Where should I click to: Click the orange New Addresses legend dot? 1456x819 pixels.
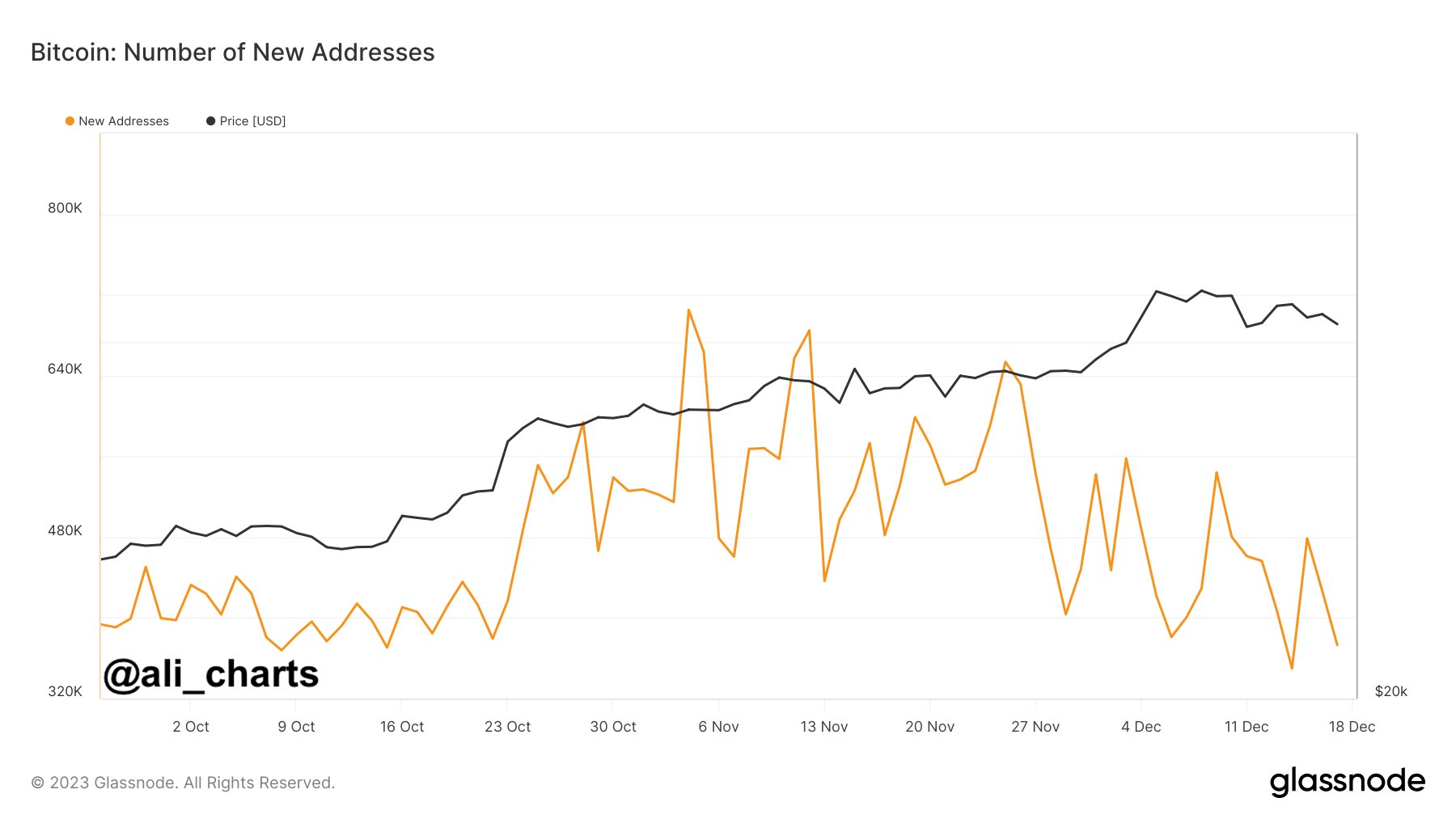(71, 121)
